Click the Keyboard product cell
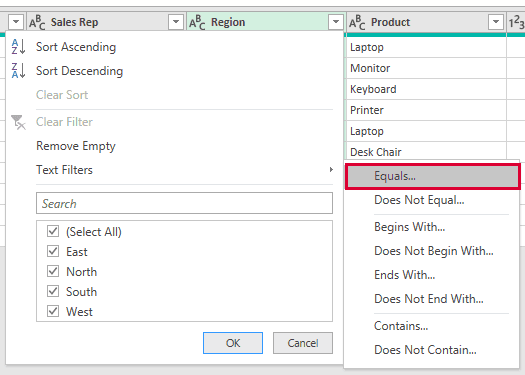The height and width of the screenshot is (375, 525). pyautogui.click(x=426, y=89)
